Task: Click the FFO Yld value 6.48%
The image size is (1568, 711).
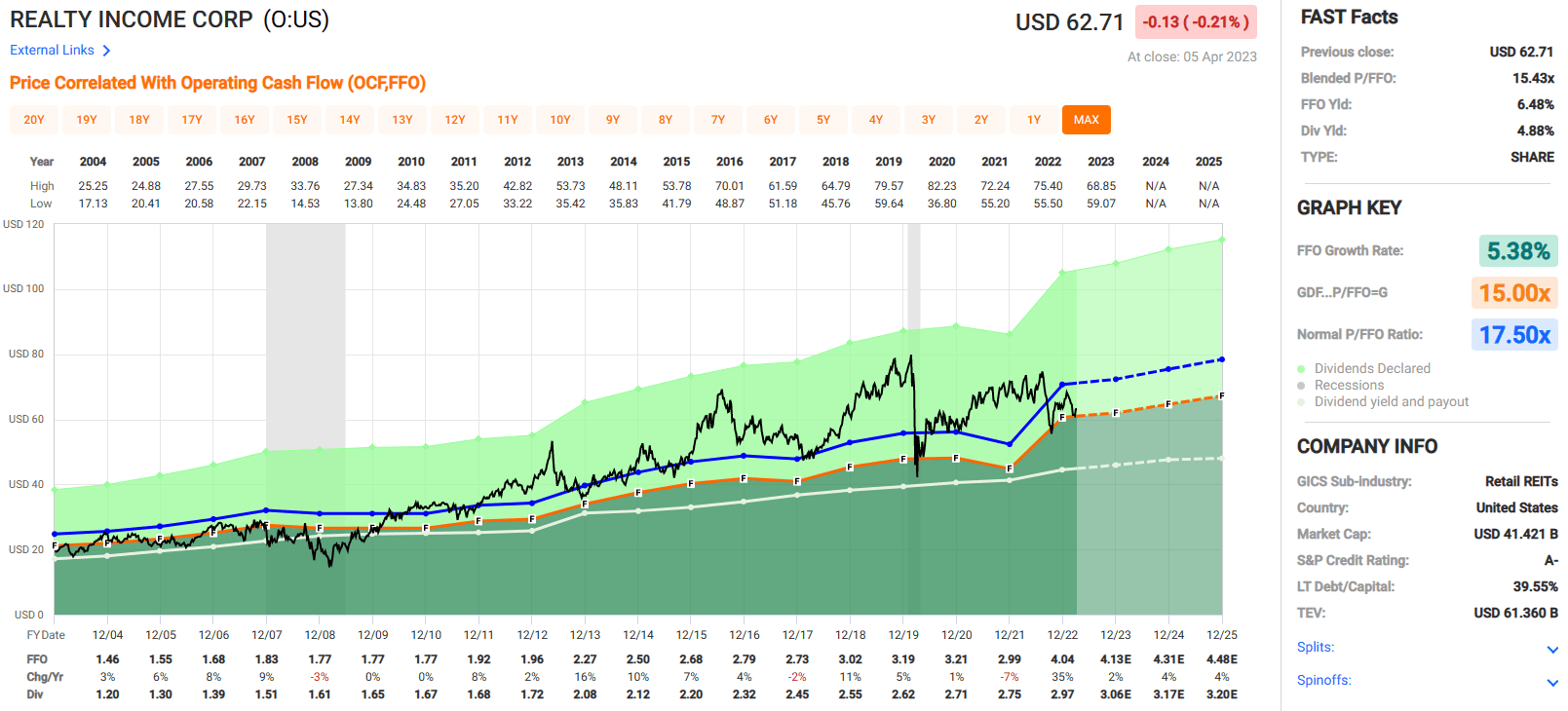Action: click(x=1535, y=104)
